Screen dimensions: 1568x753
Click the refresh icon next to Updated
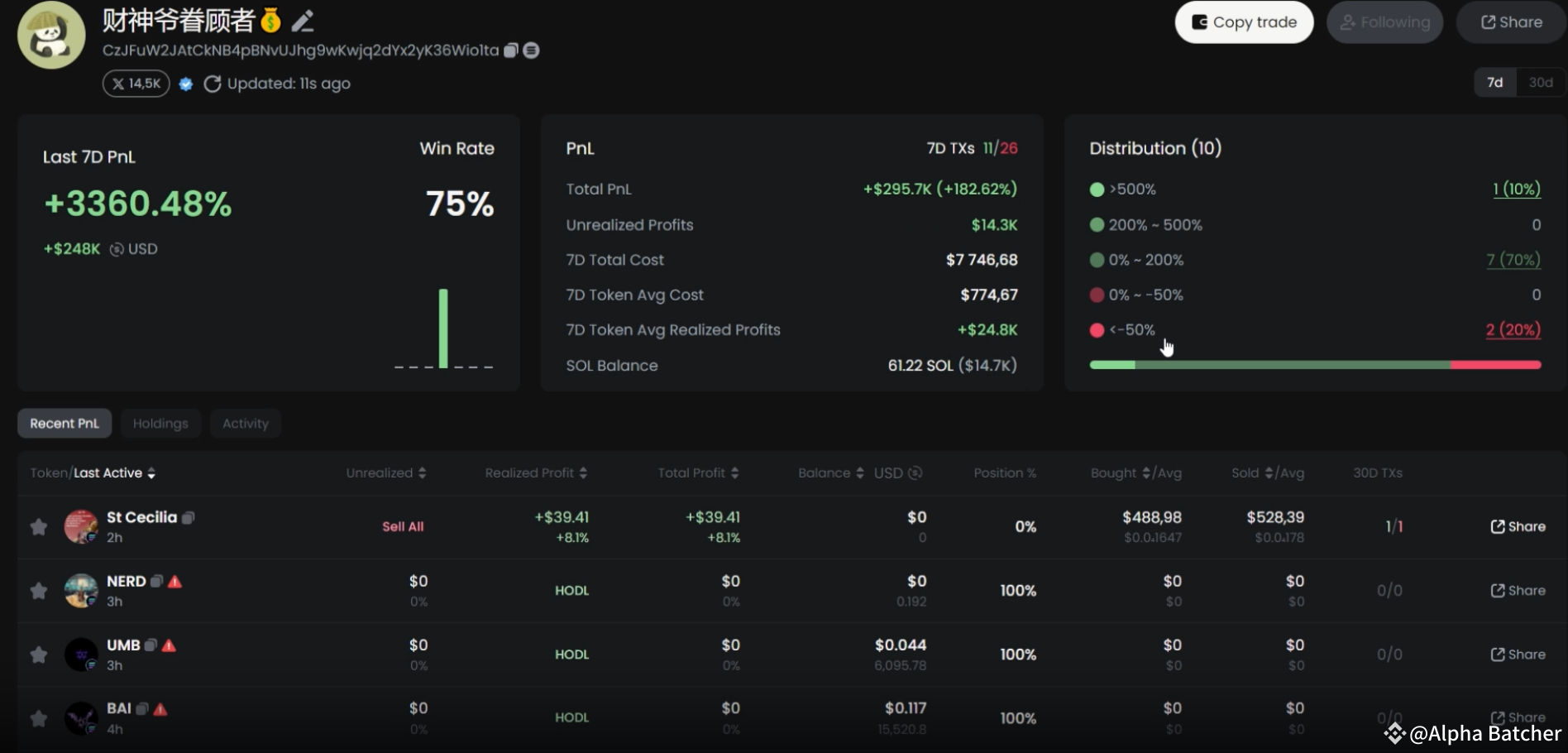coord(213,84)
